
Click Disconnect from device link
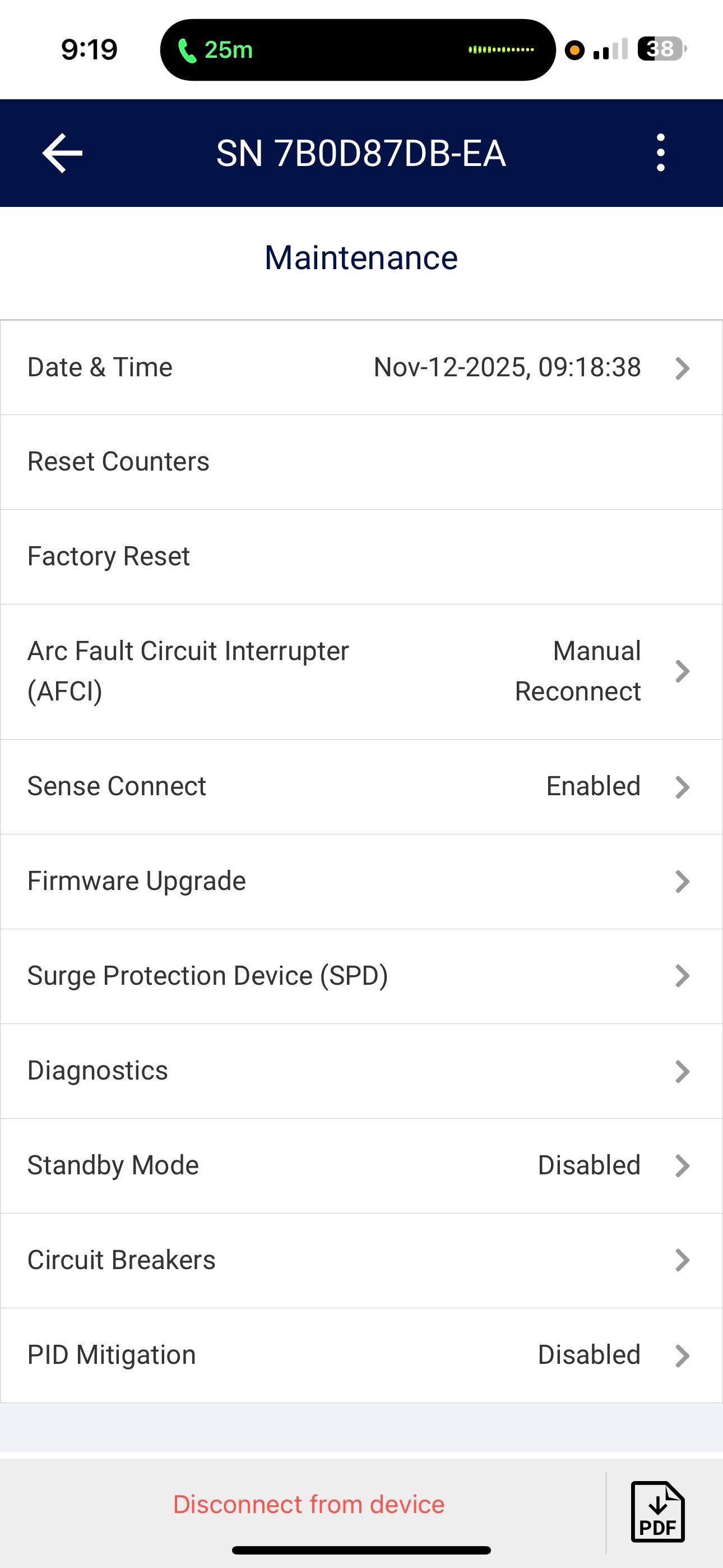[x=309, y=1505]
